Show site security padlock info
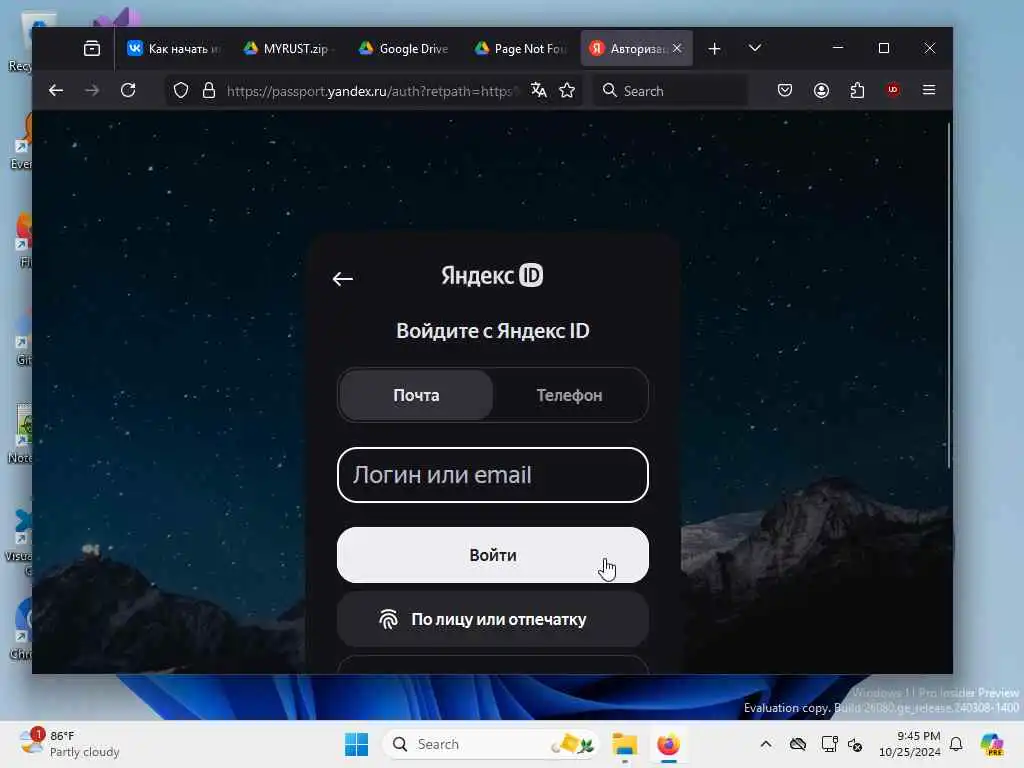The image size is (1024, 768). tap(208, 90)
